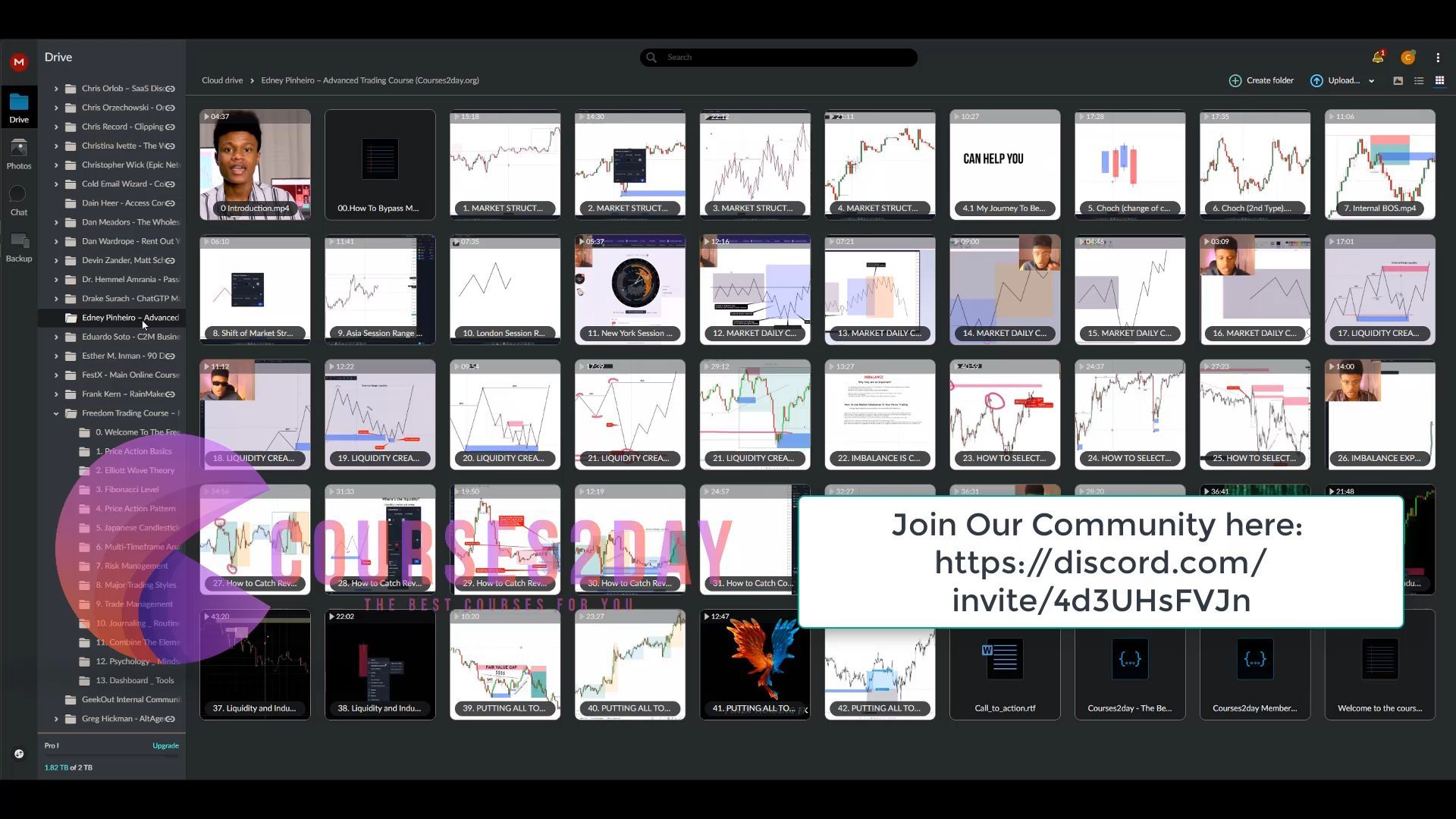Open the 0 Introduction.mp4 video thumbnail
The width and height of the screenshot is (1456, 819).
(255, 165)
